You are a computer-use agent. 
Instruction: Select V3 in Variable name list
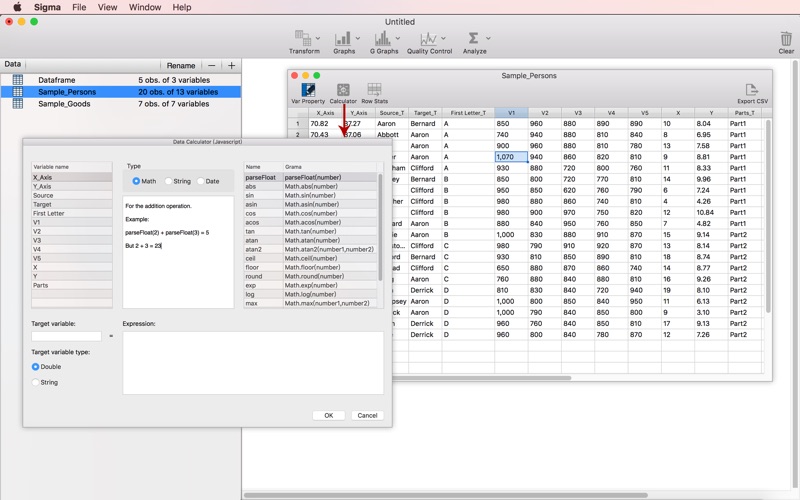72,240
